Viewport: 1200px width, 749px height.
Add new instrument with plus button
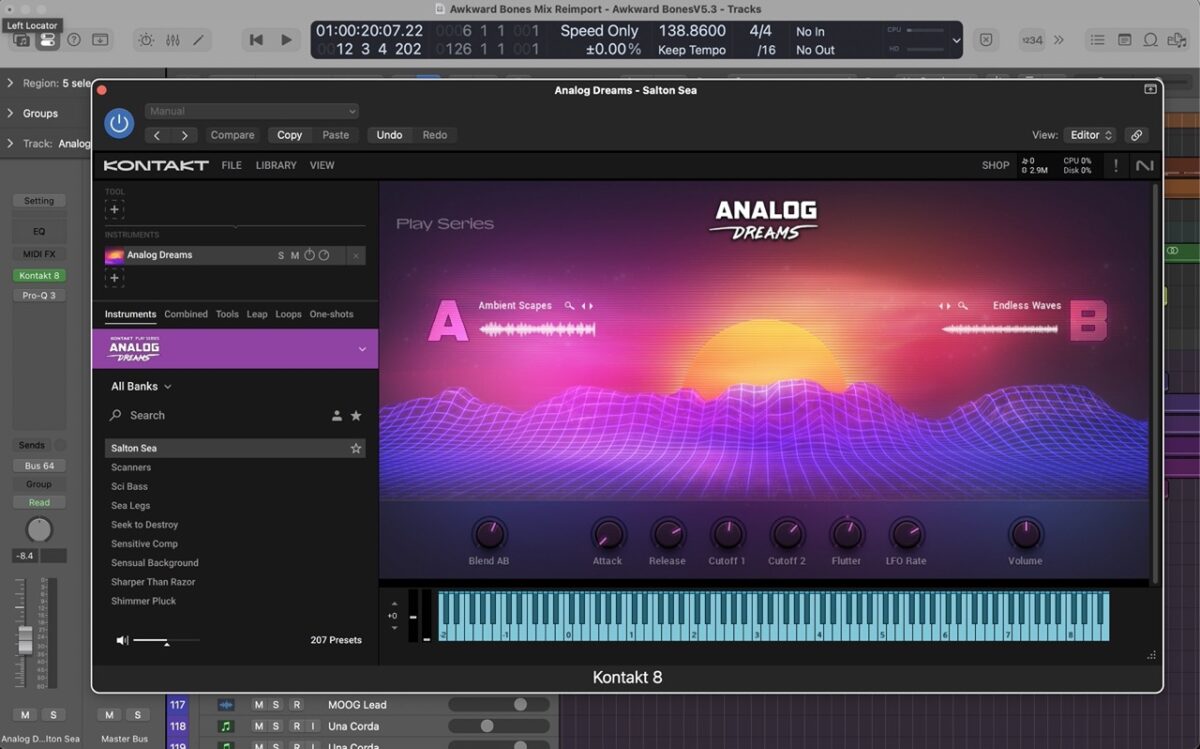[114, 278]
